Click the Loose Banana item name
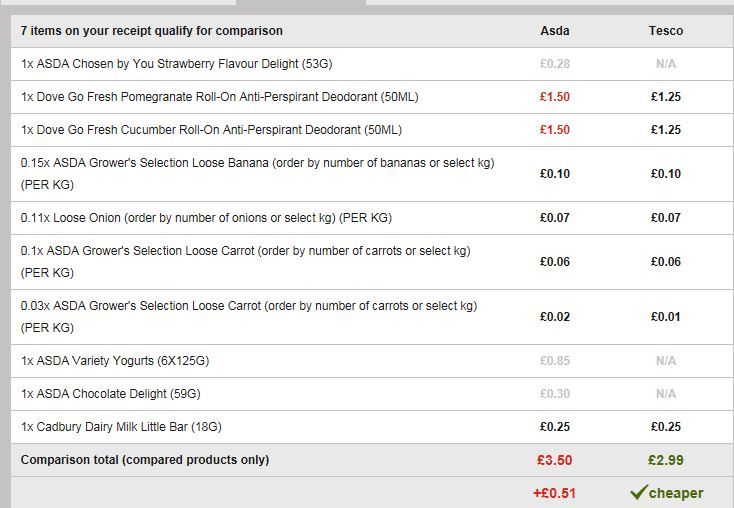This screenshot has width=734, height=508. 257,163
